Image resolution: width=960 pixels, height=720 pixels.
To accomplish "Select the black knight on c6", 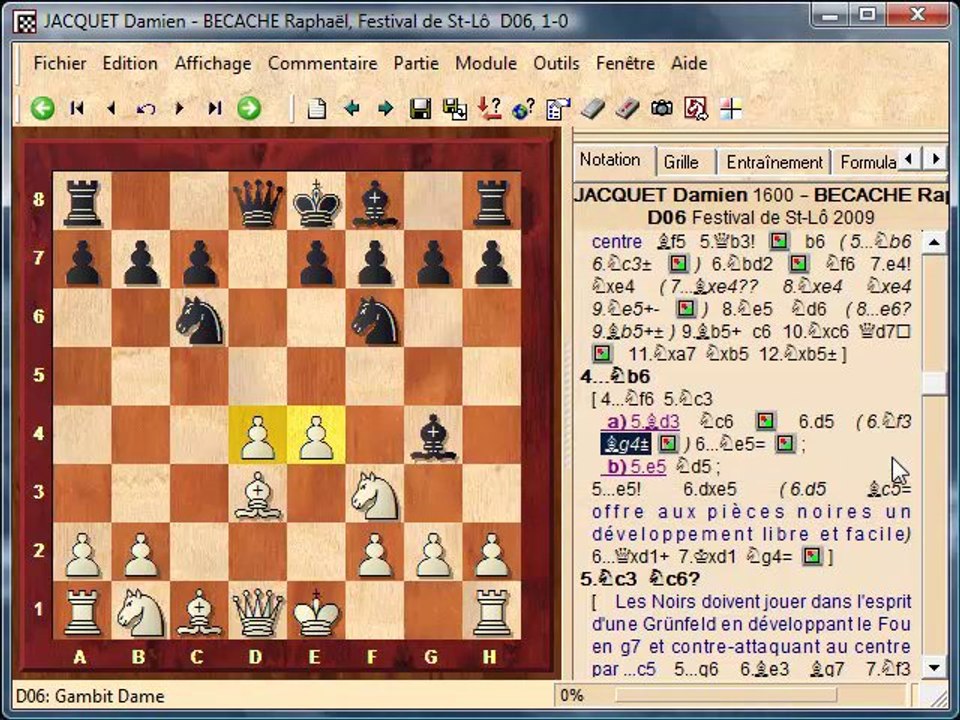I will pyautogui.click(x=199, y=318).
